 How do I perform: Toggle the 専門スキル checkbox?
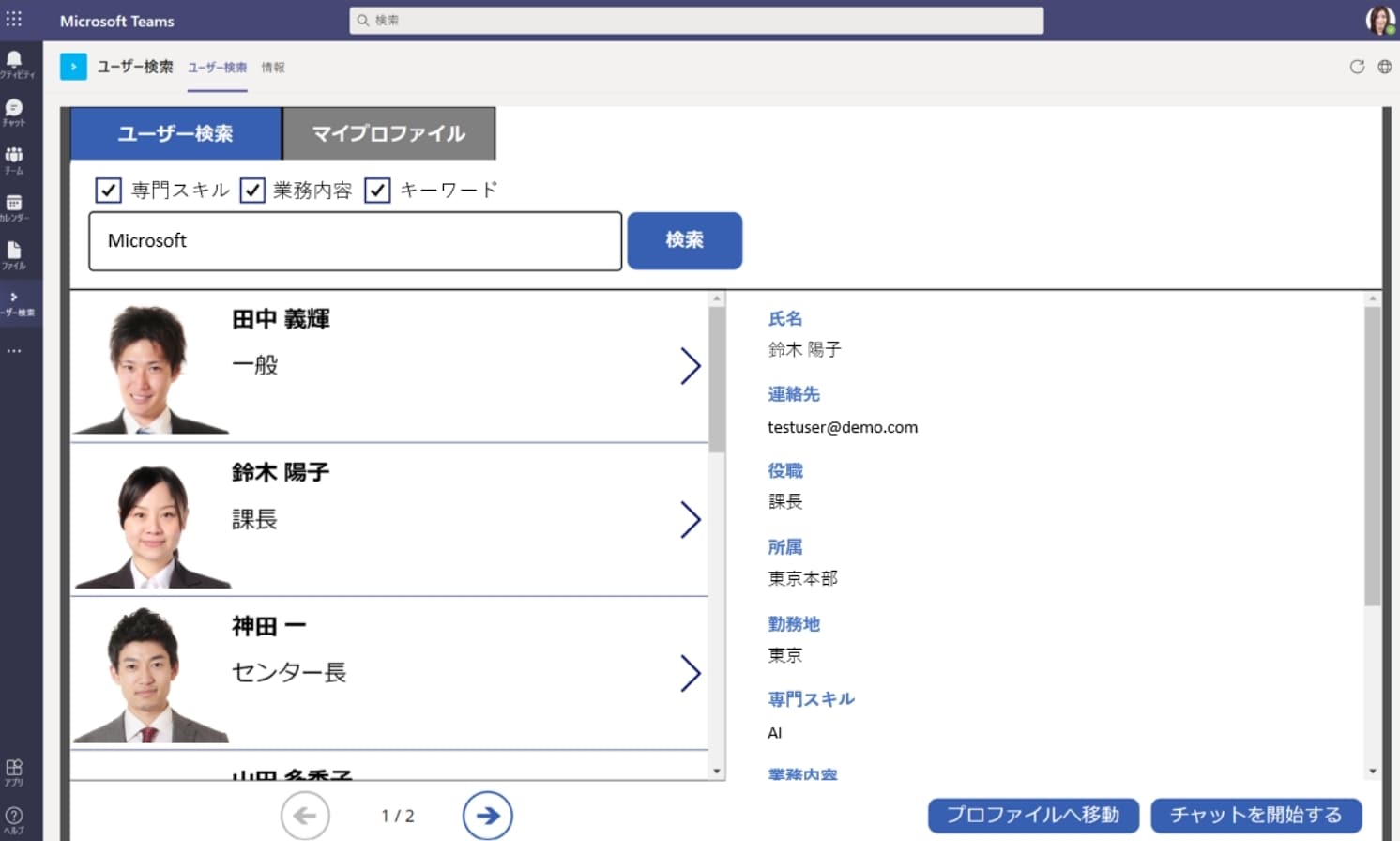108,191
